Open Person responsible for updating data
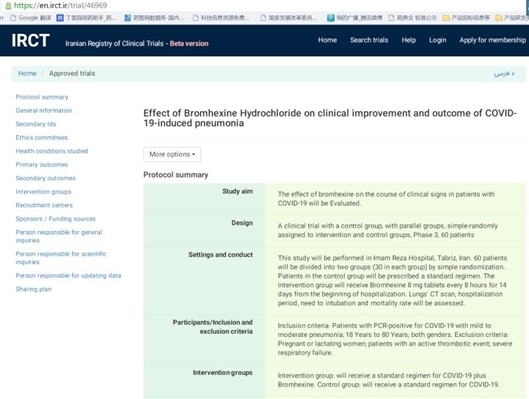 [68, 276]
